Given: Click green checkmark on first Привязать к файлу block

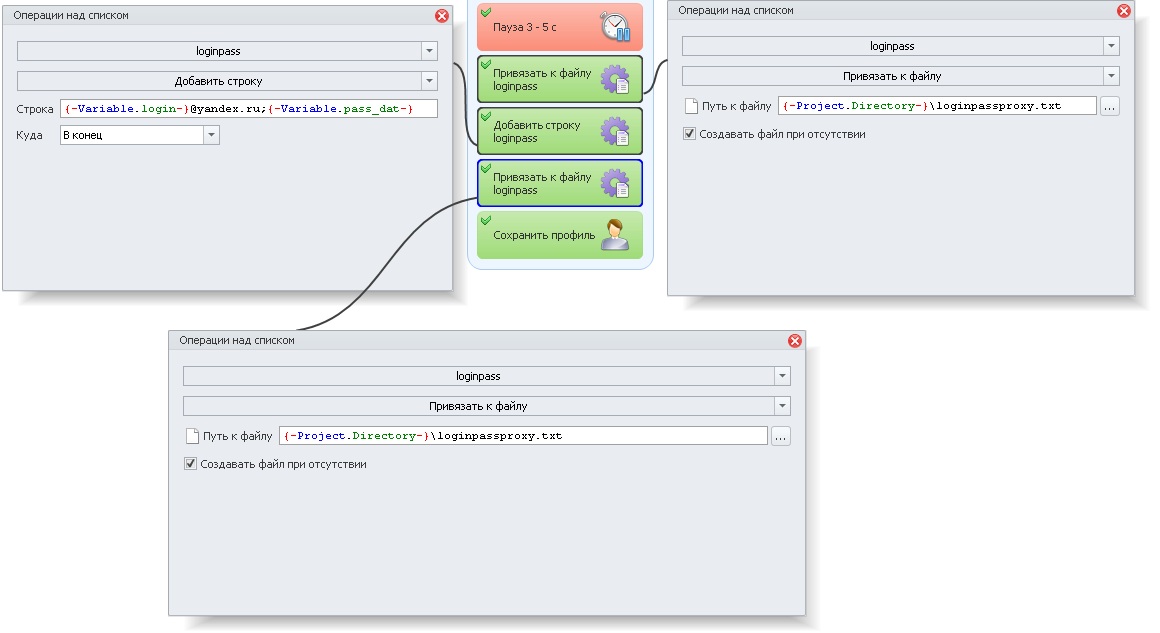Looking at the screenshot, I should pos(486,64).
